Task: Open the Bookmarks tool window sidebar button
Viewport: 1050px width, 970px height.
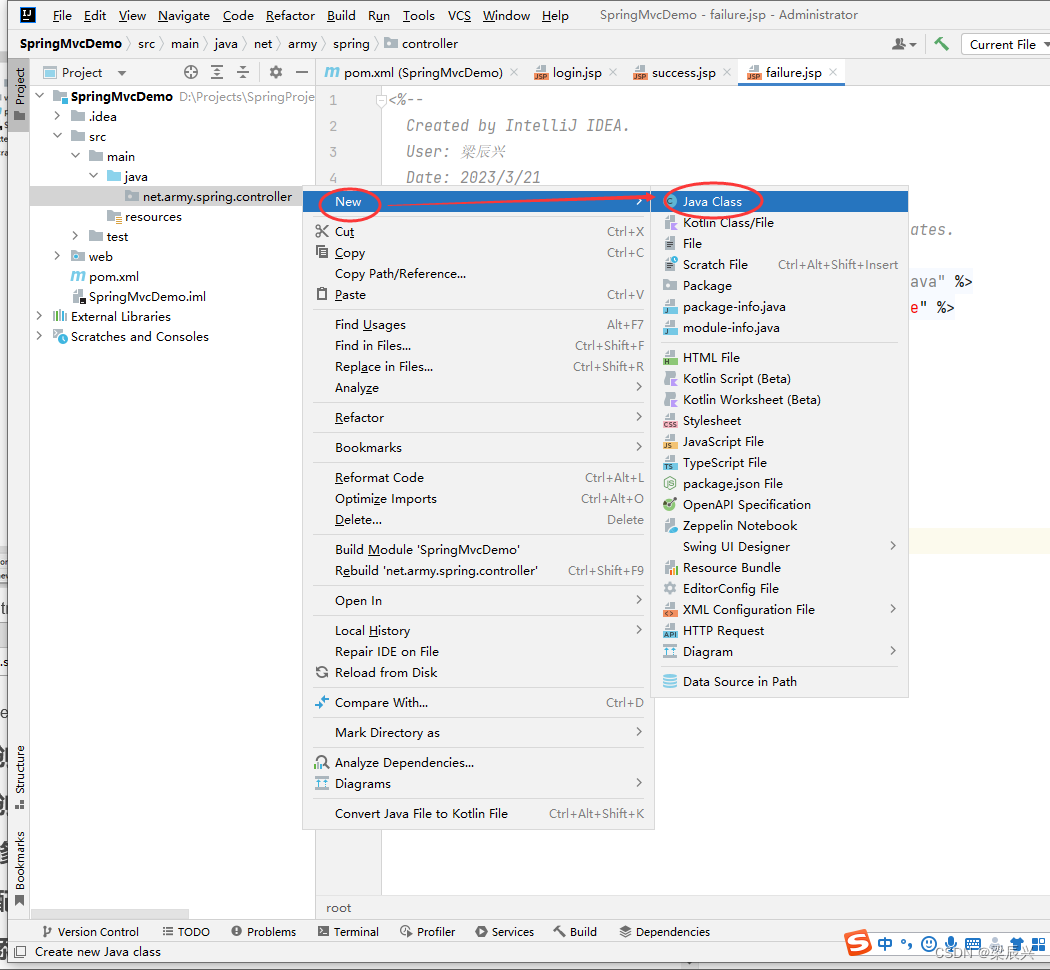Action: (x=19, y=868)
